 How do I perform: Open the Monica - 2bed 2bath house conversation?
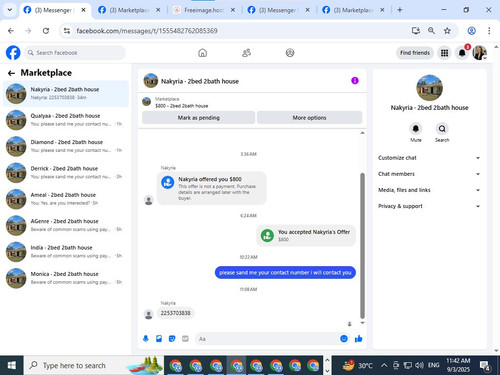[66, 278]
